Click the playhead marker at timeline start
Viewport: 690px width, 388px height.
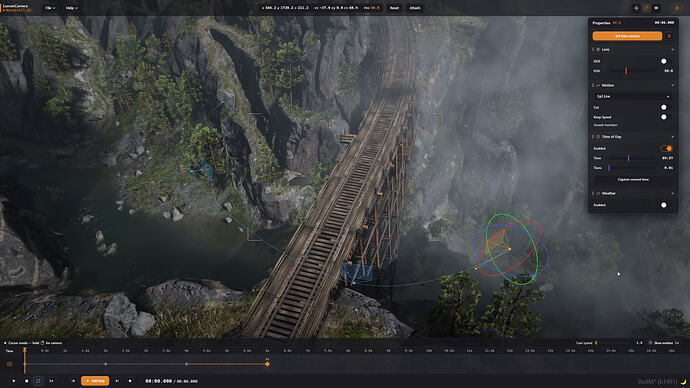tap(25, 350)
